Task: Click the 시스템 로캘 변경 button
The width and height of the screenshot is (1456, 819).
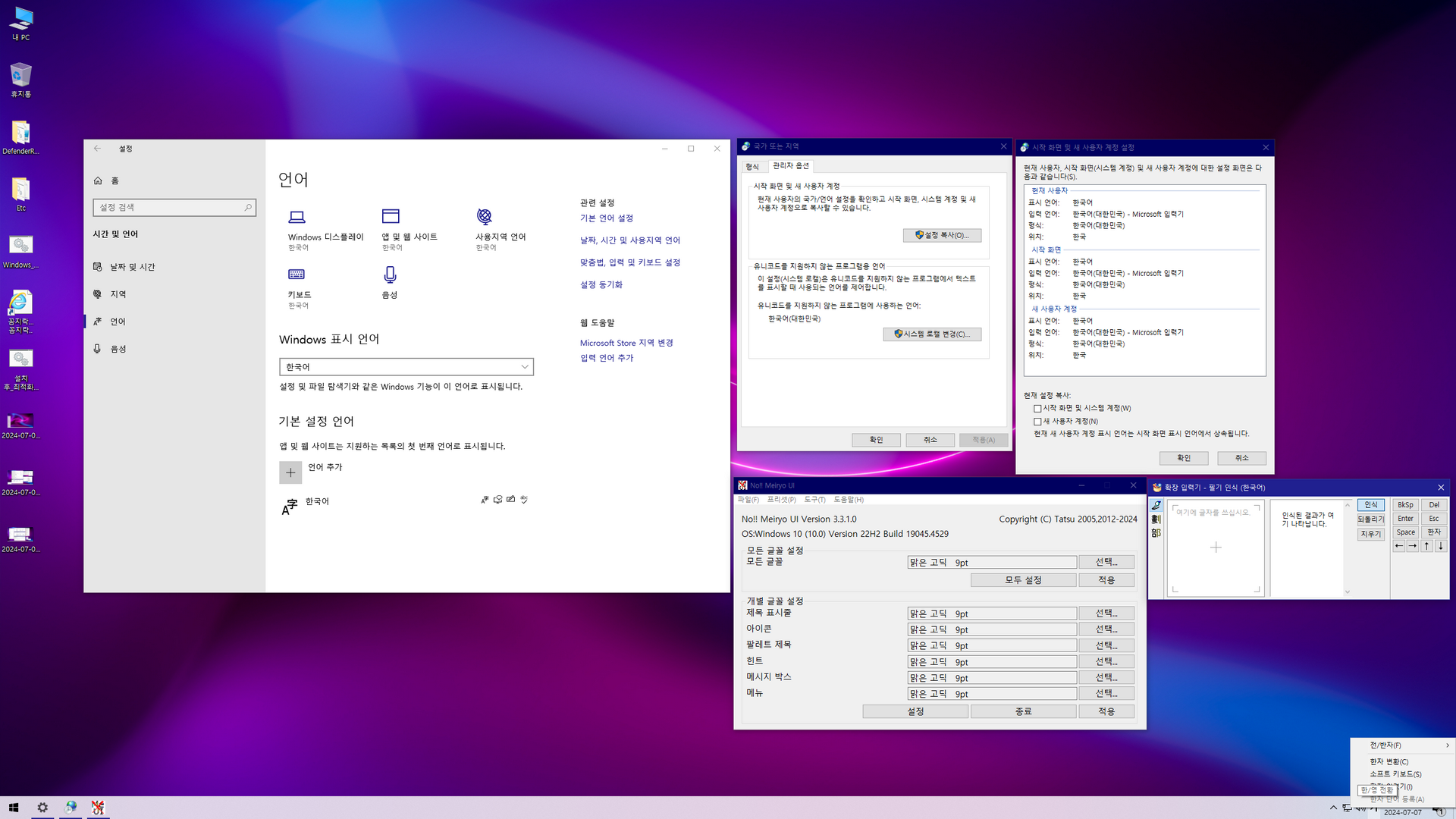Action: tap(932, 334)
